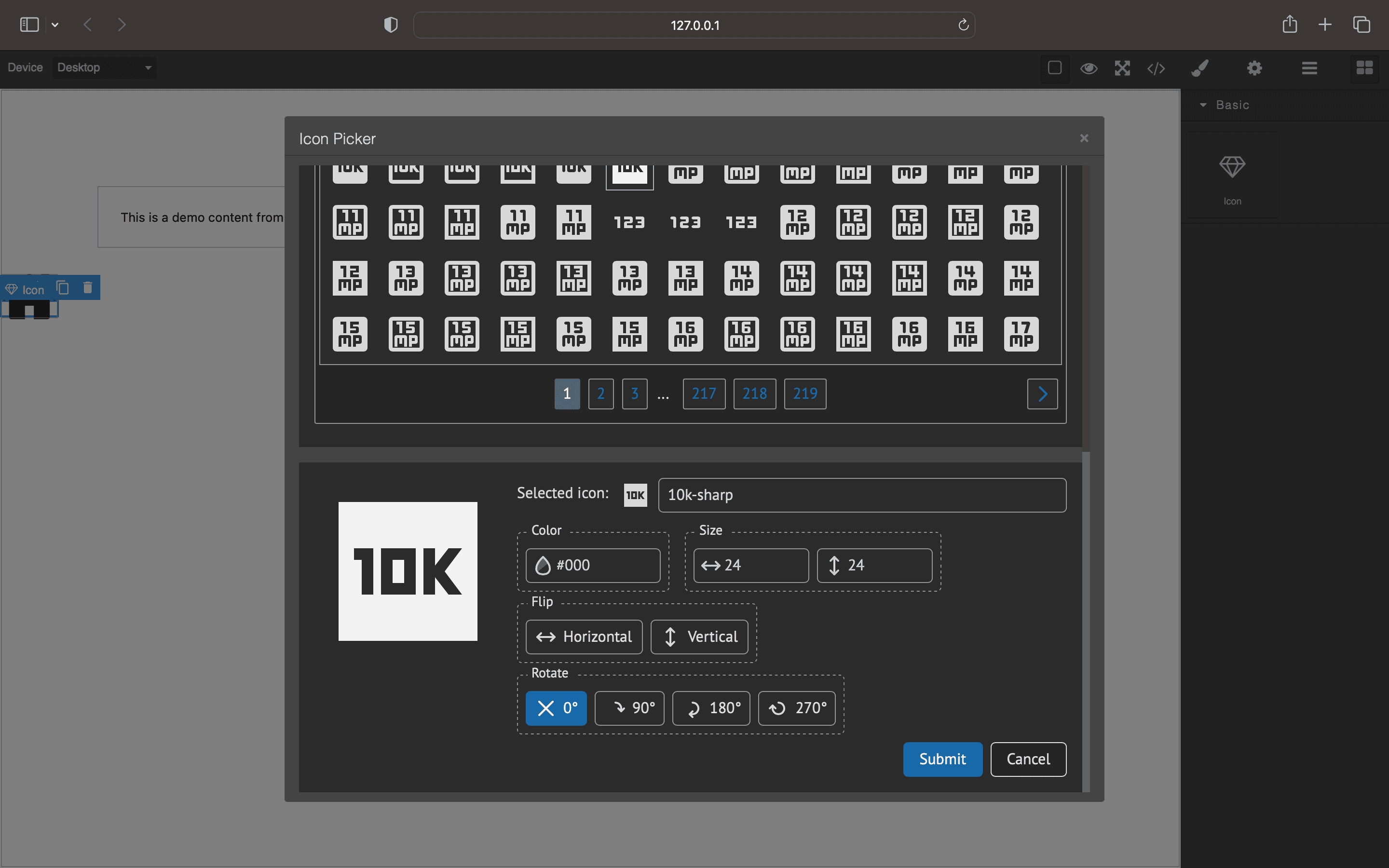Open the Device Desktop dropdown
This screenshot has height=868, width=1389.
coord(105,68)
